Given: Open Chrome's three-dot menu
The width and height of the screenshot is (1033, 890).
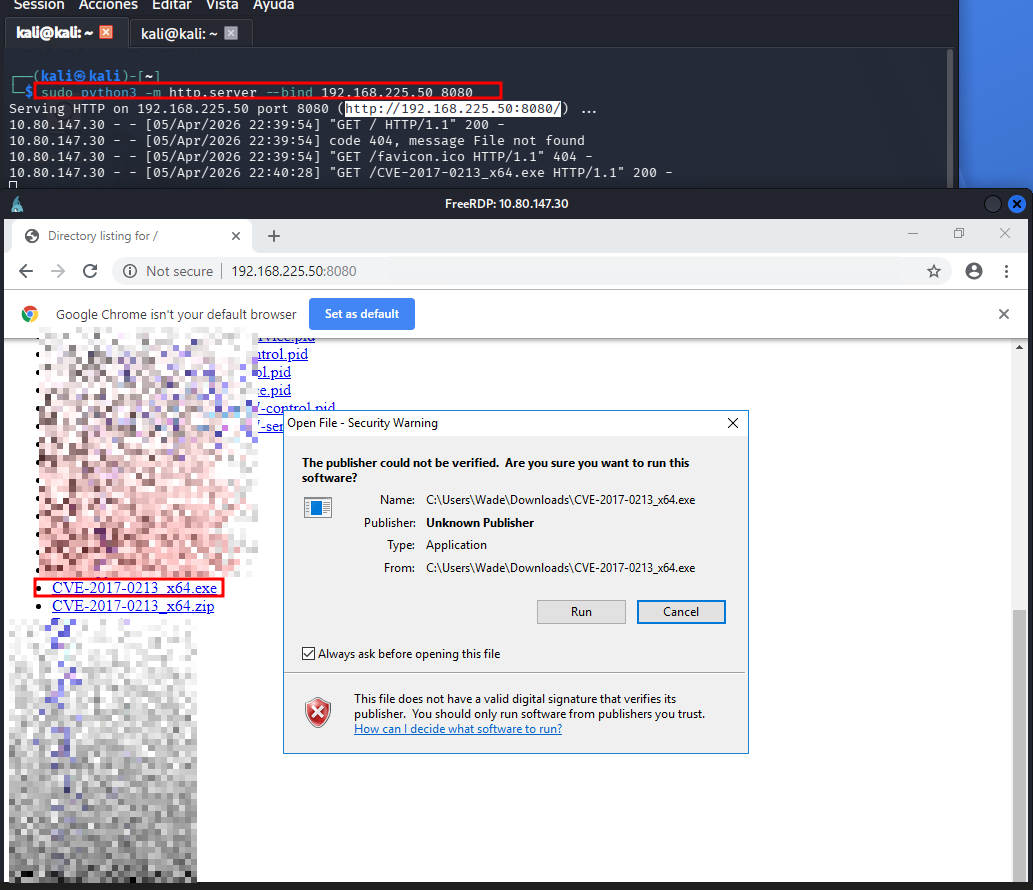Looking at the screenshot, I should pos(1007,271).
